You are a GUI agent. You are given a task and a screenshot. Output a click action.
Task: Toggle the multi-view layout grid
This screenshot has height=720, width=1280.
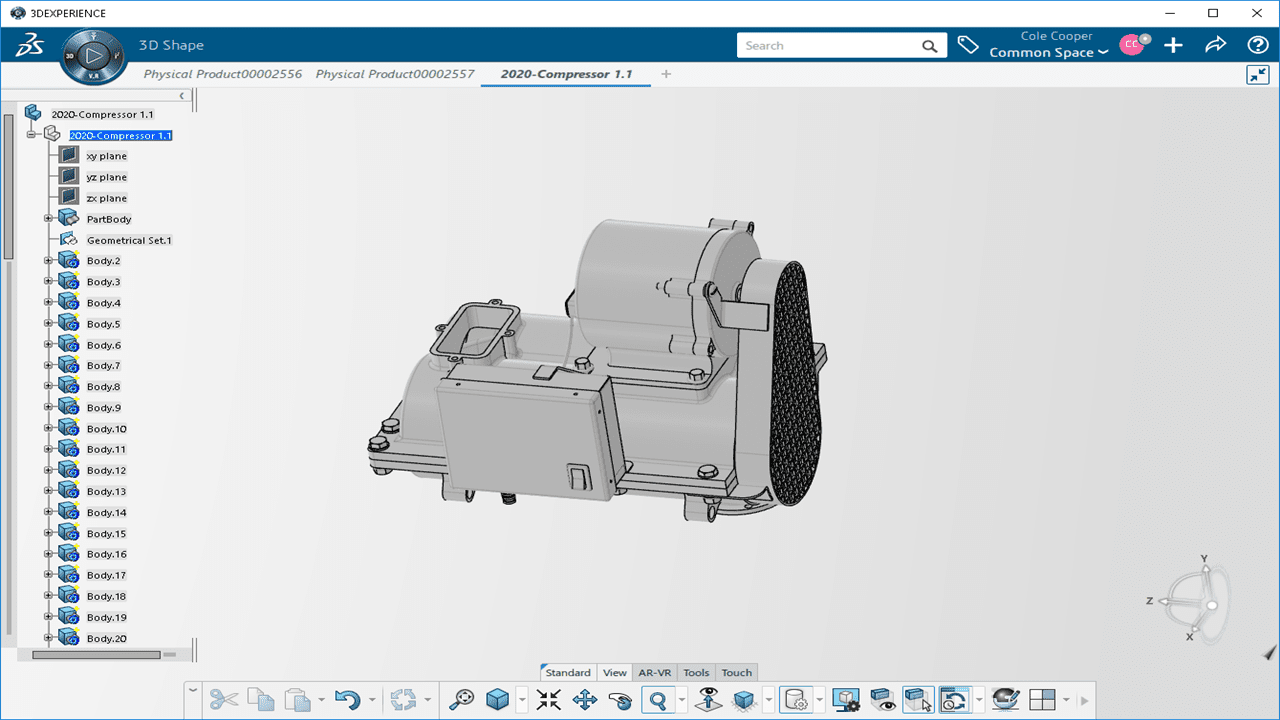pos(1042,700)
